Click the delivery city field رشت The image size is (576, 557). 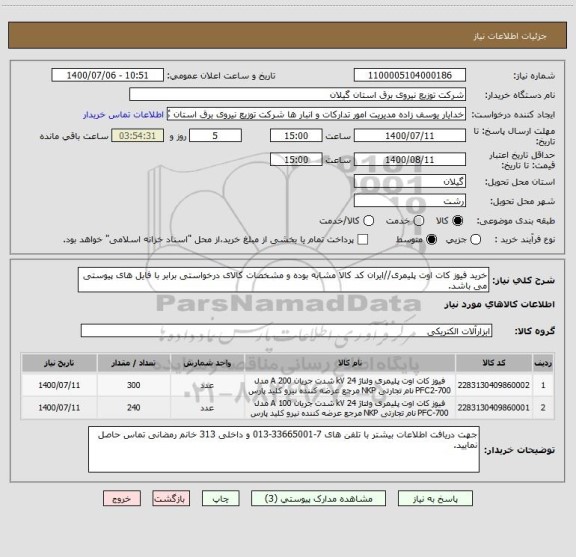tap(410, 201)
